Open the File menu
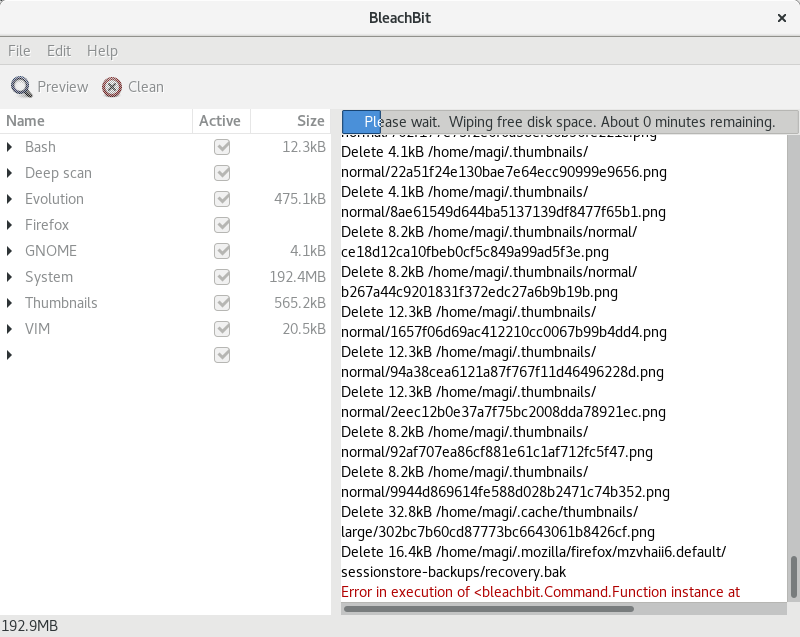The width and height of the screenshot is (800, 637). click(x=19, y=51)
